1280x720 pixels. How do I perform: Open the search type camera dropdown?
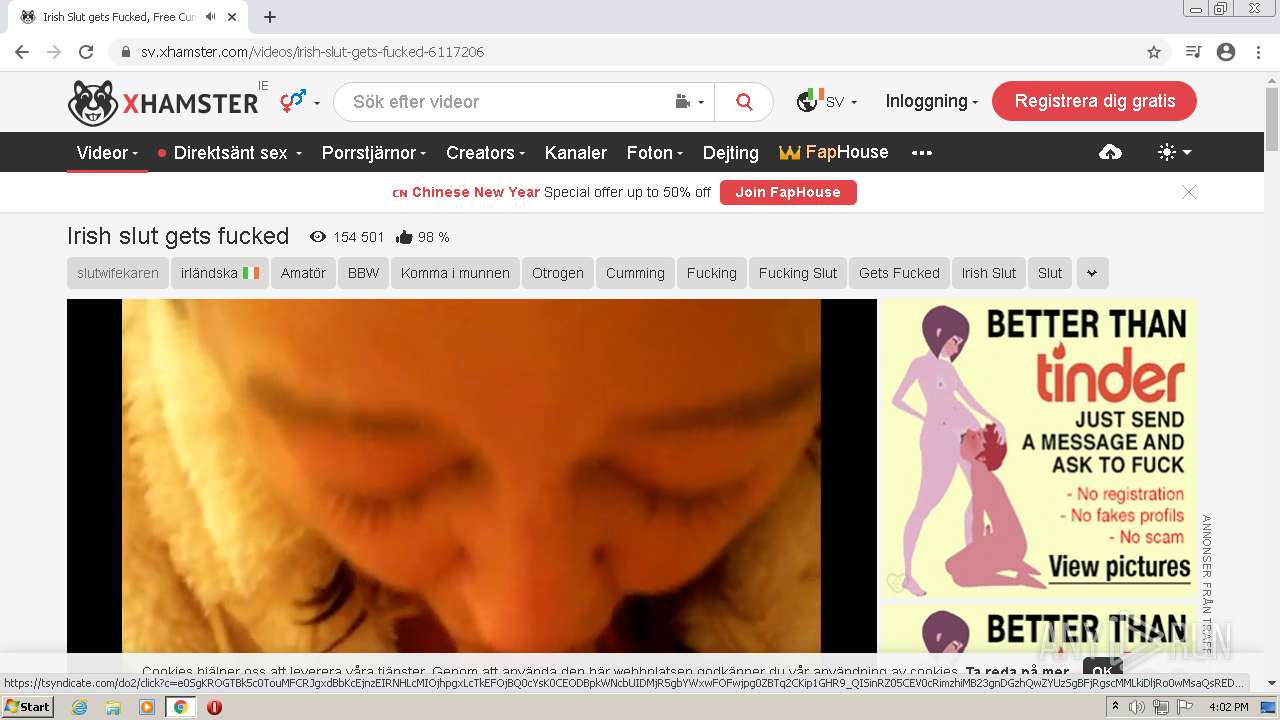click(690, 102)
